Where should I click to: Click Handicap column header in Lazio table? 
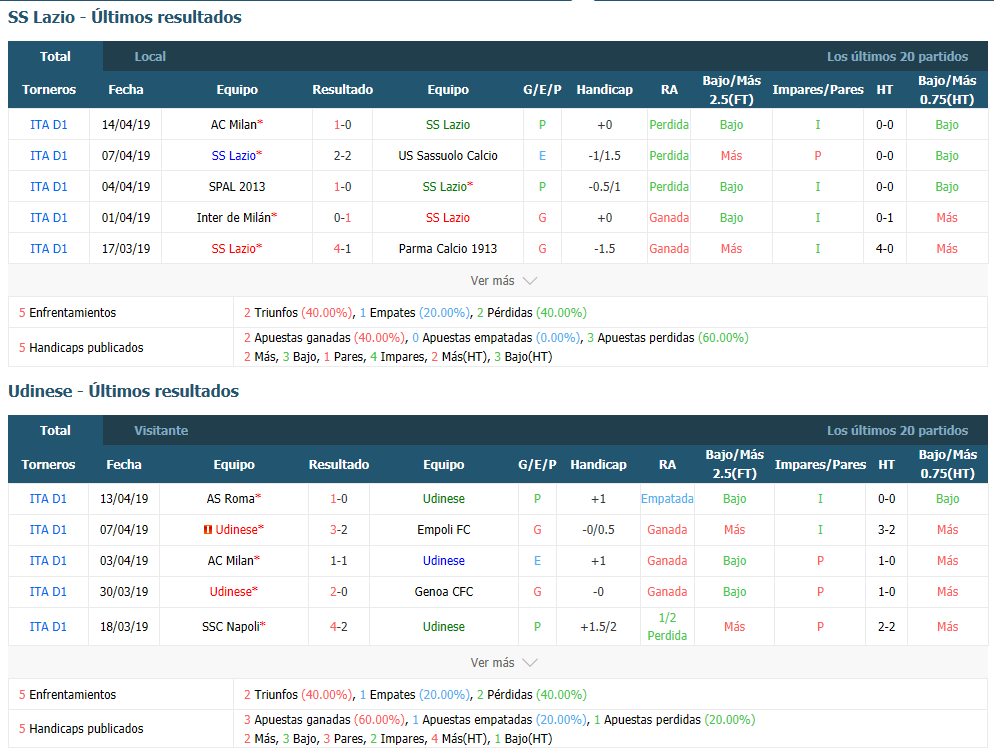(605, 90)
